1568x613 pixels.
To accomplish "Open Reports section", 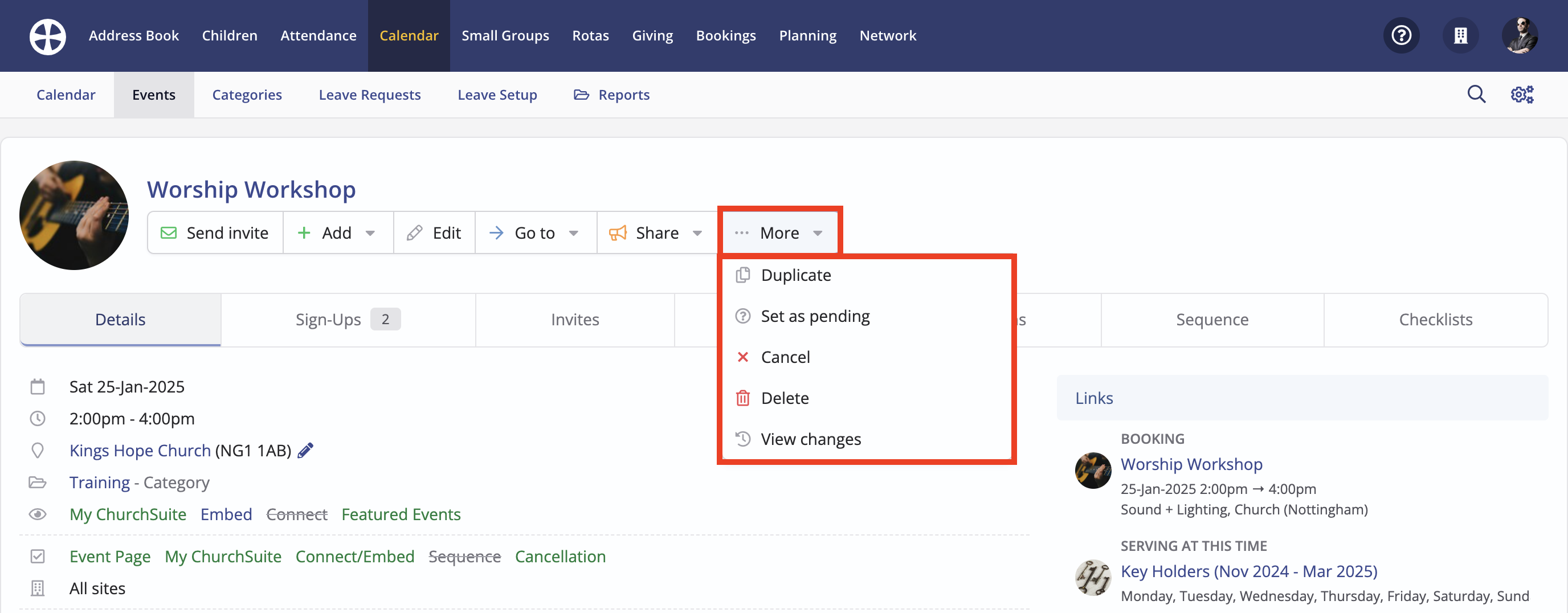I will [x=612, y=95].
